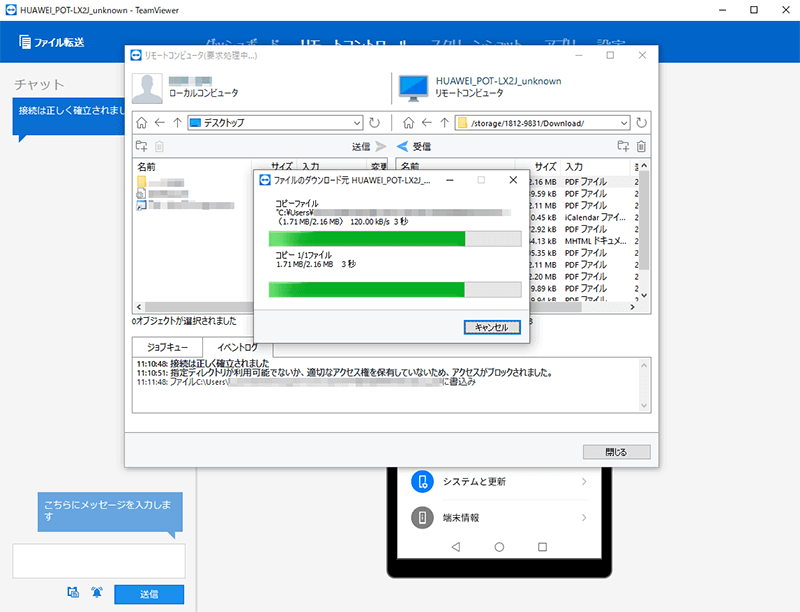
Task: Create new folder in local pane
Action: point(142,146)
